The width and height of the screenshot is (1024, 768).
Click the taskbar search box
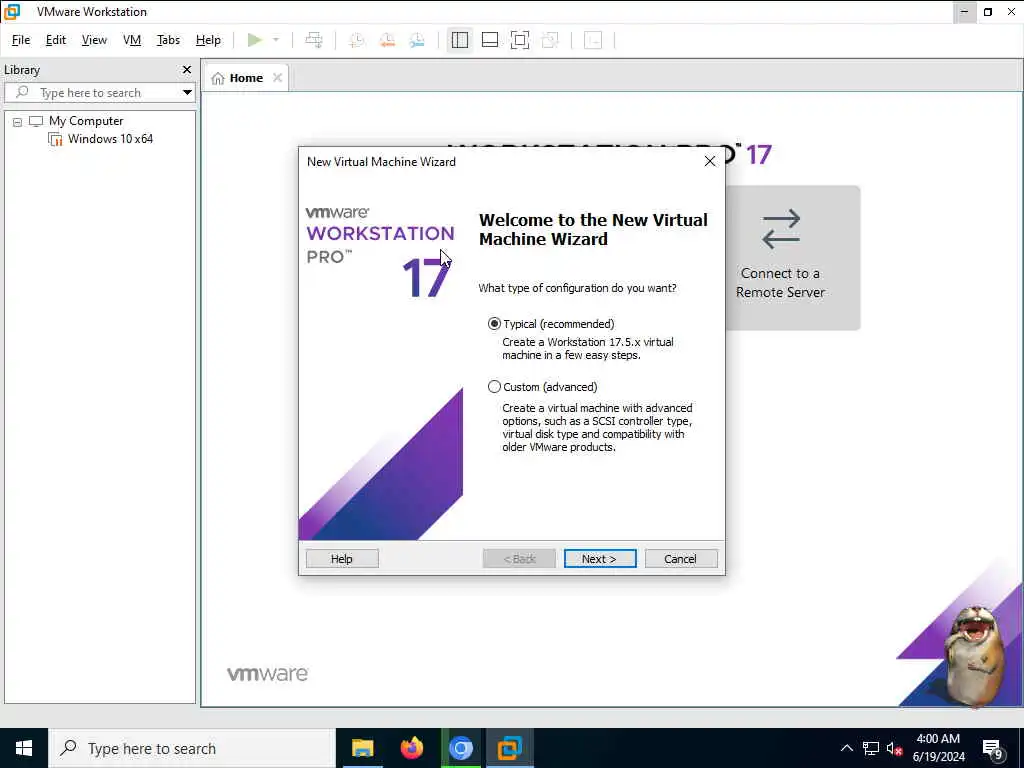192,748
